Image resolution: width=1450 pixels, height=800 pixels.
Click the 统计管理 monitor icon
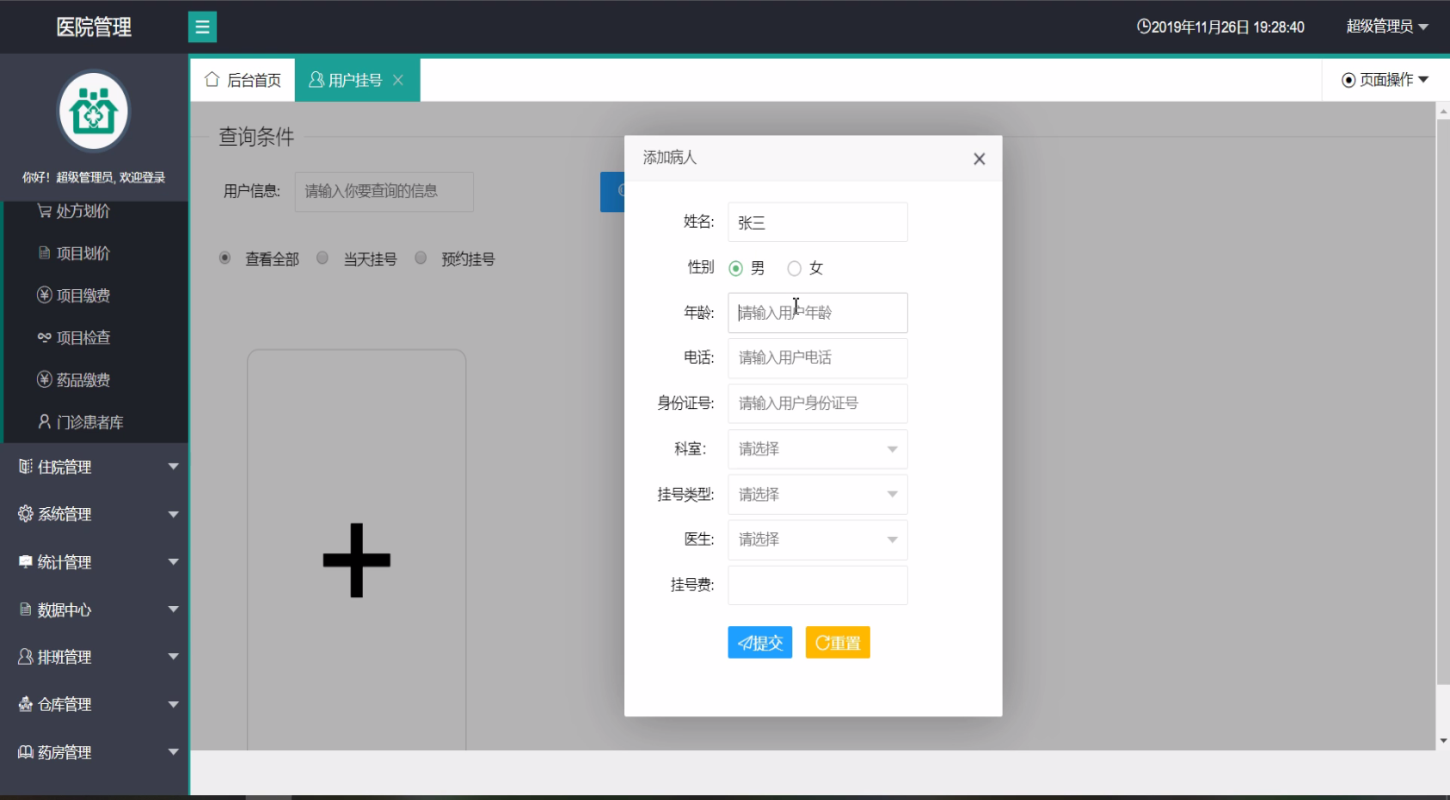pos(25,562)
